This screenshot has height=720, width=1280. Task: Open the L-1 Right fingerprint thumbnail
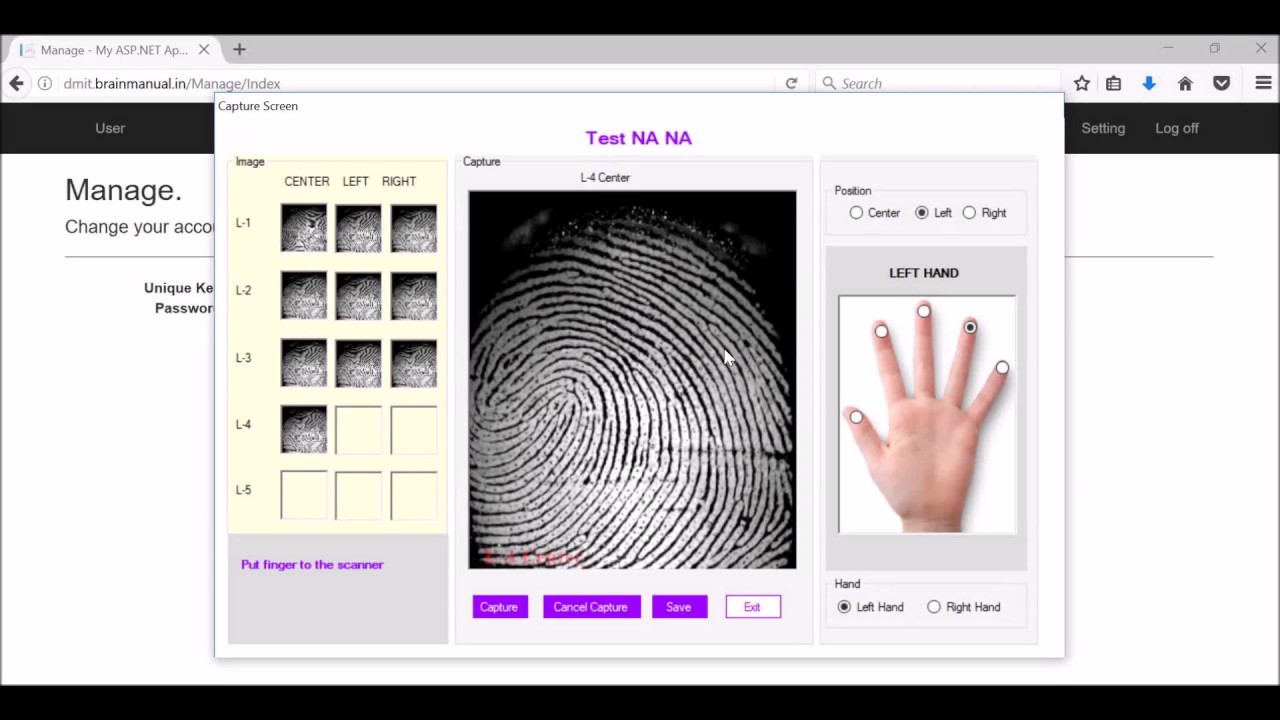414,228
